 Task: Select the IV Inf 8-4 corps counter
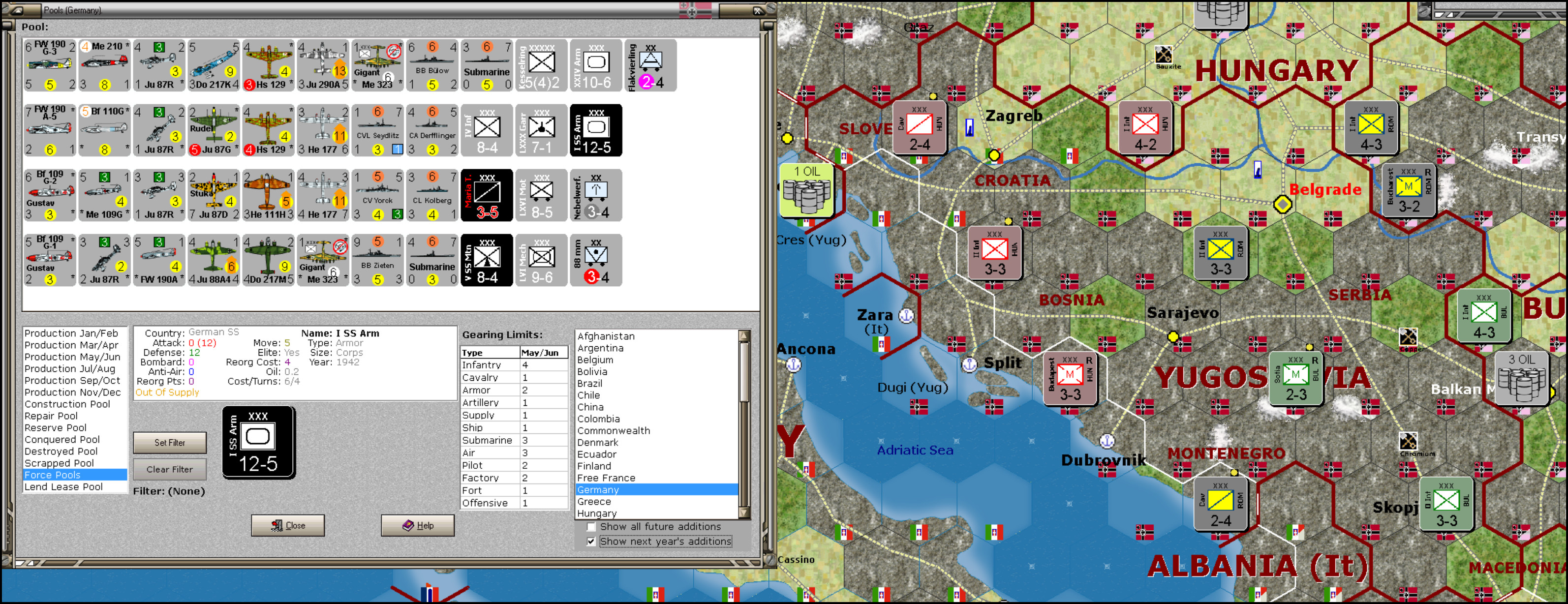(487, 130)
